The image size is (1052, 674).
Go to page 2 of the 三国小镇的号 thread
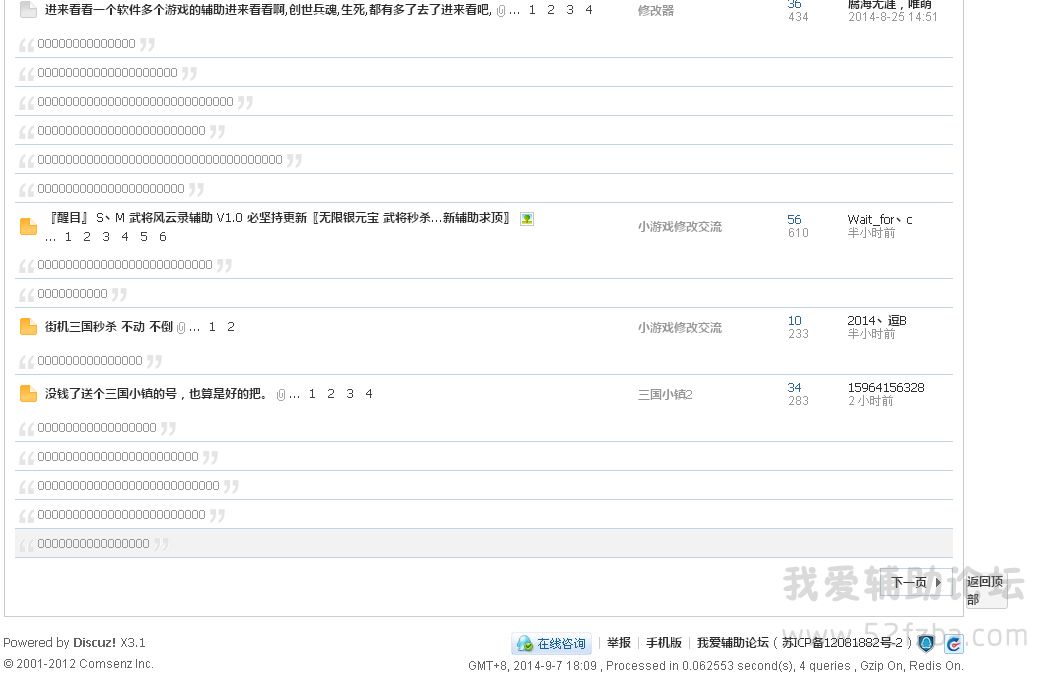pyautogui.click(x=331, y=394)
